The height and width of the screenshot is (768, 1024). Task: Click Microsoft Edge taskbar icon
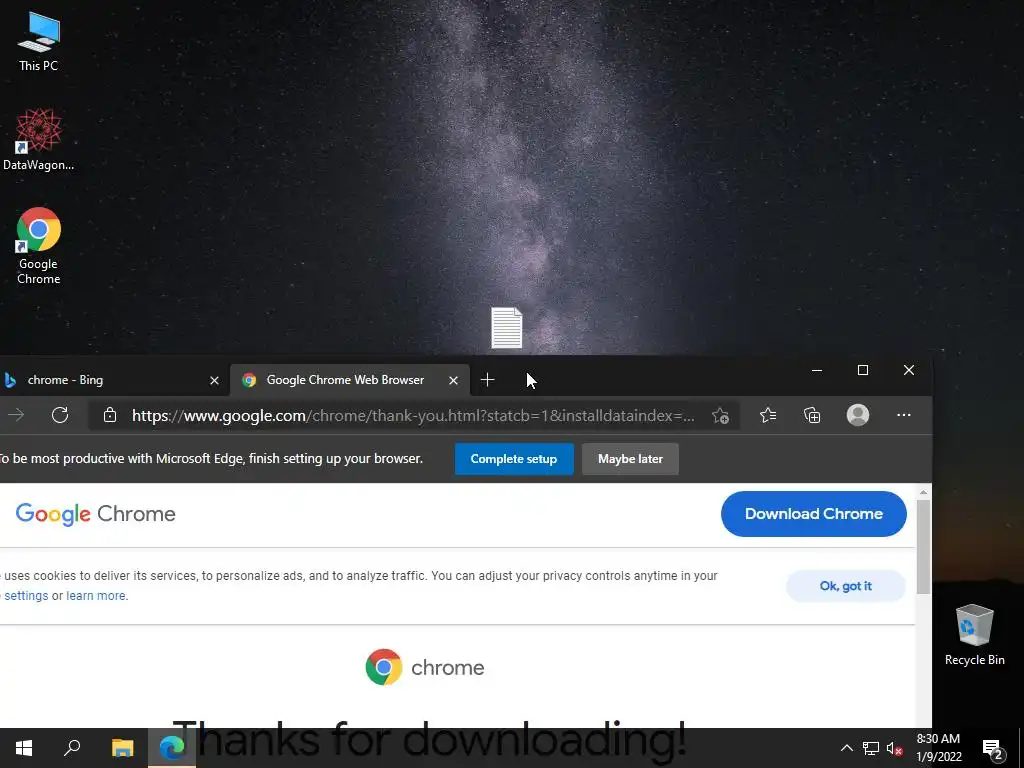click(x=172, y=748)
